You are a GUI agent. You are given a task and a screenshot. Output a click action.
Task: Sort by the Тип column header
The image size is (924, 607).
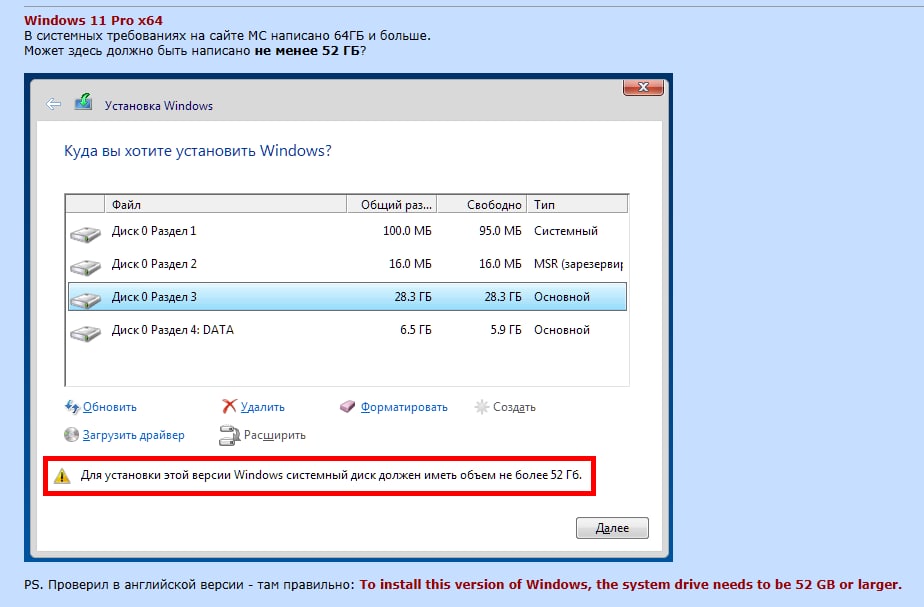coord(577,204)
